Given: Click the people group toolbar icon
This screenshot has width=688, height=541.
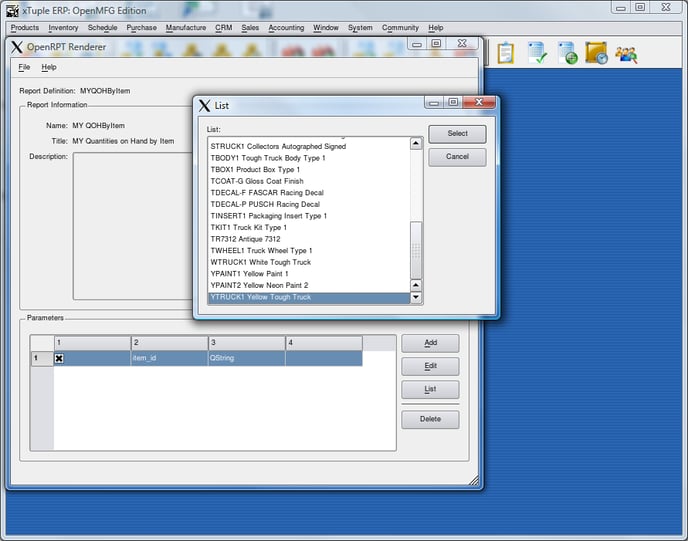Looking at the screenshot, I should point(627,54).
